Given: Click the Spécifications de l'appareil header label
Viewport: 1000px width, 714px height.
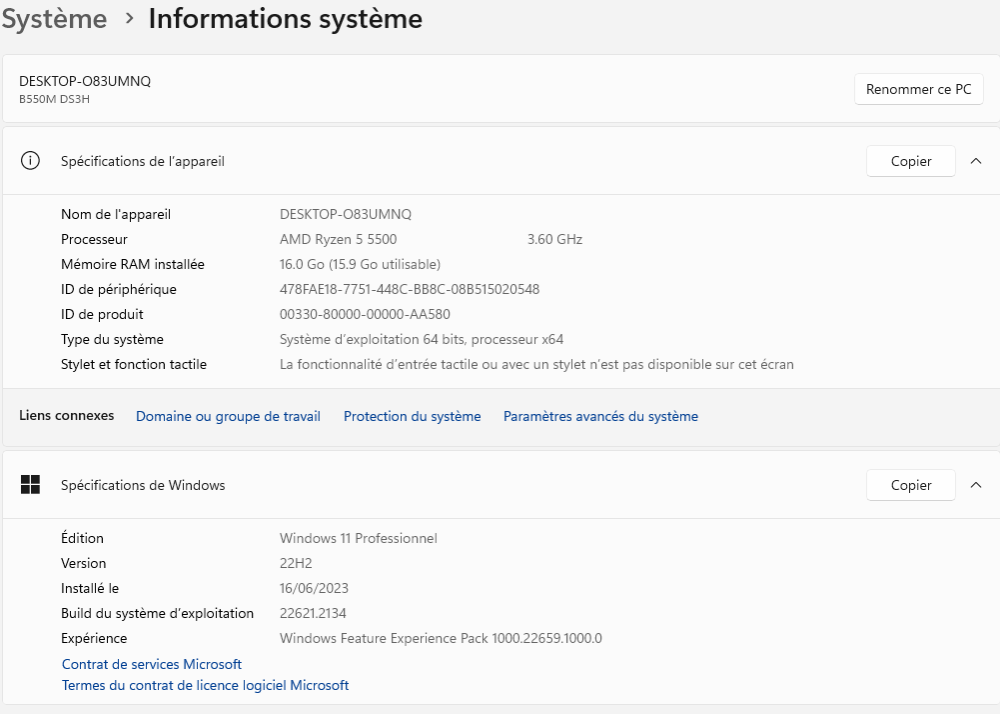Looking at the screenshot, I should (143, 161).
